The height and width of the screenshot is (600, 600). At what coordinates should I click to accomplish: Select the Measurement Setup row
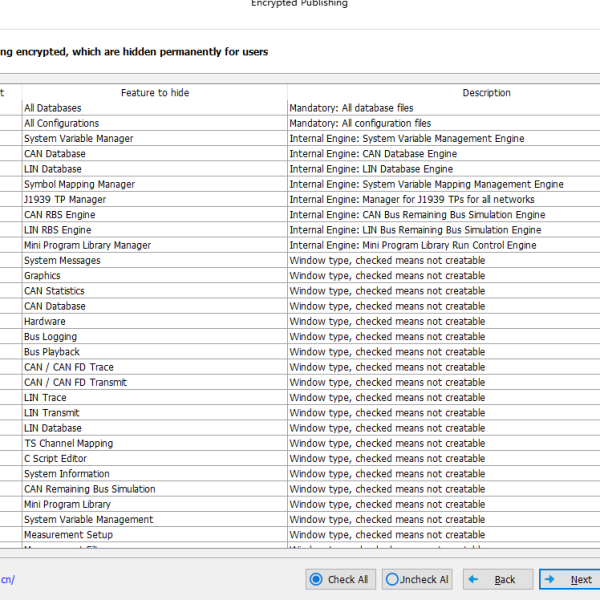pos(68,535)
